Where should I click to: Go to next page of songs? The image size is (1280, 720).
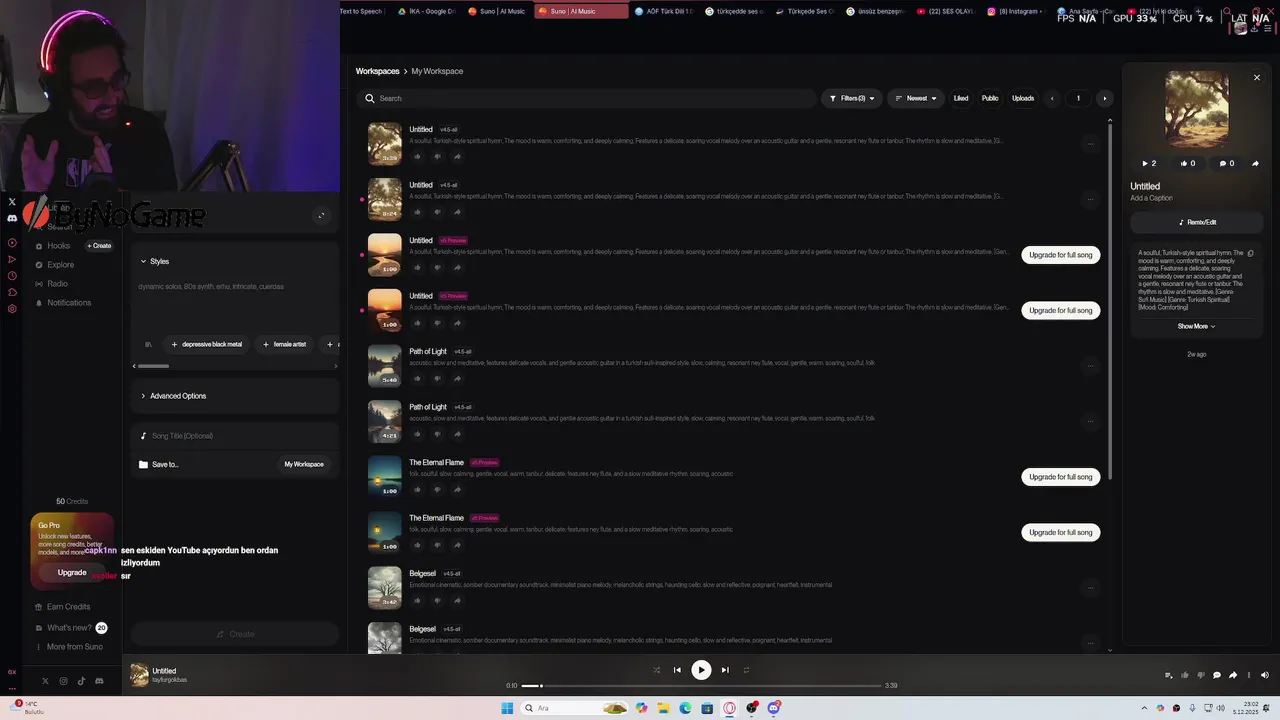point(1104,98)
